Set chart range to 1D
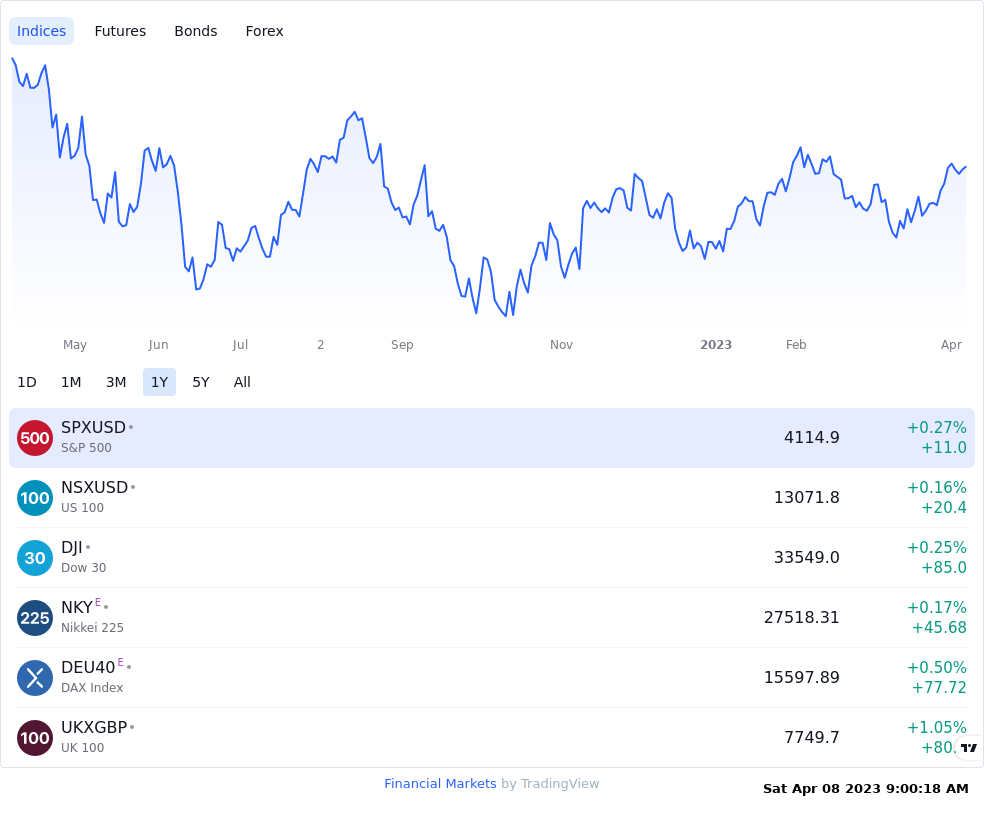 tap(27, 382)
